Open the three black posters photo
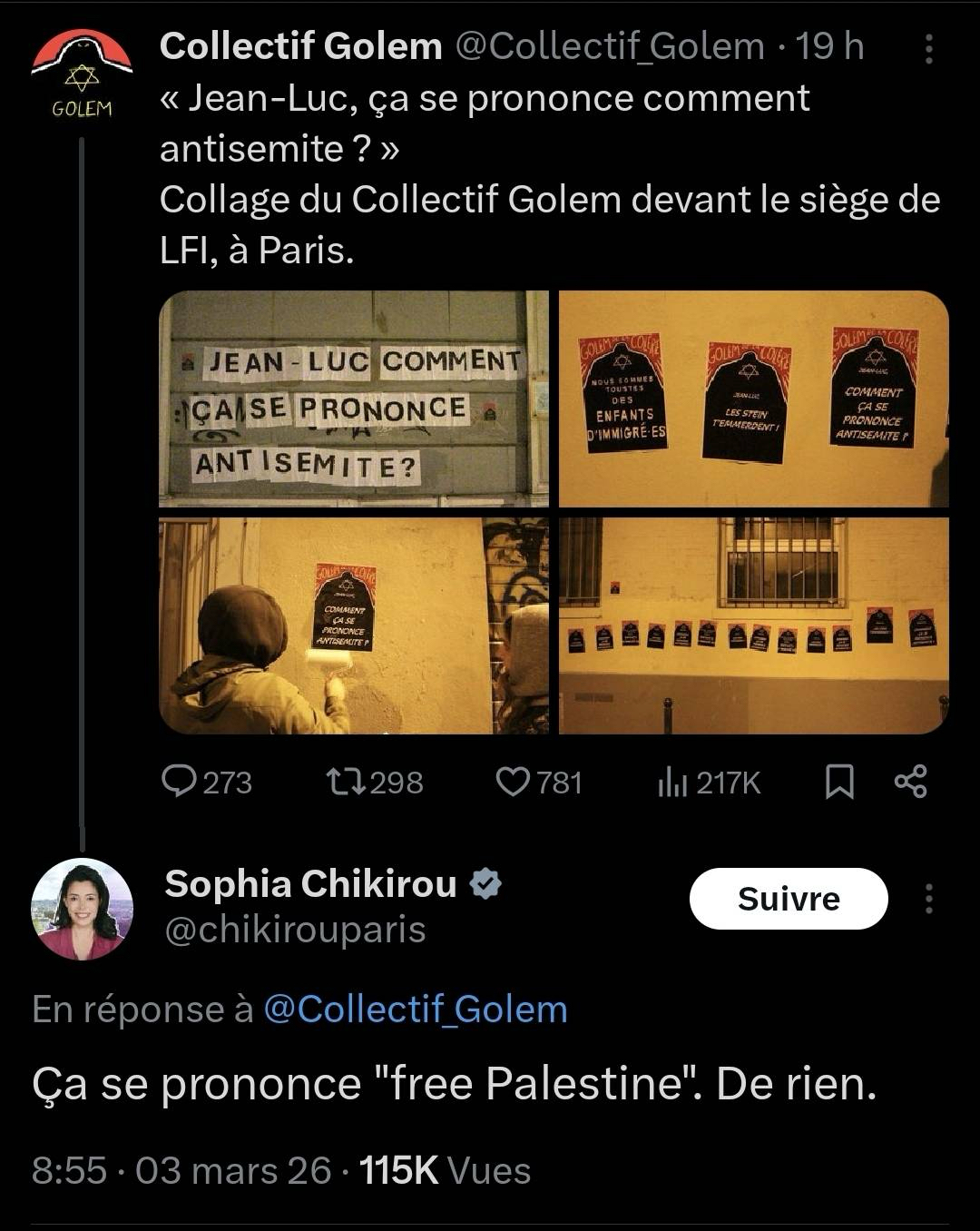The height and width of the screenshot is (1231, 980). [x=753, y=399]
